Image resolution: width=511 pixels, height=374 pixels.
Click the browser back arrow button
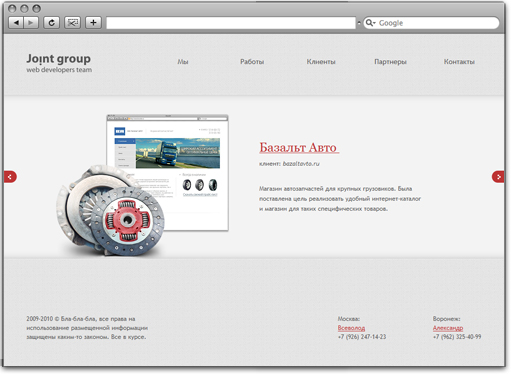tap(16, 23)
